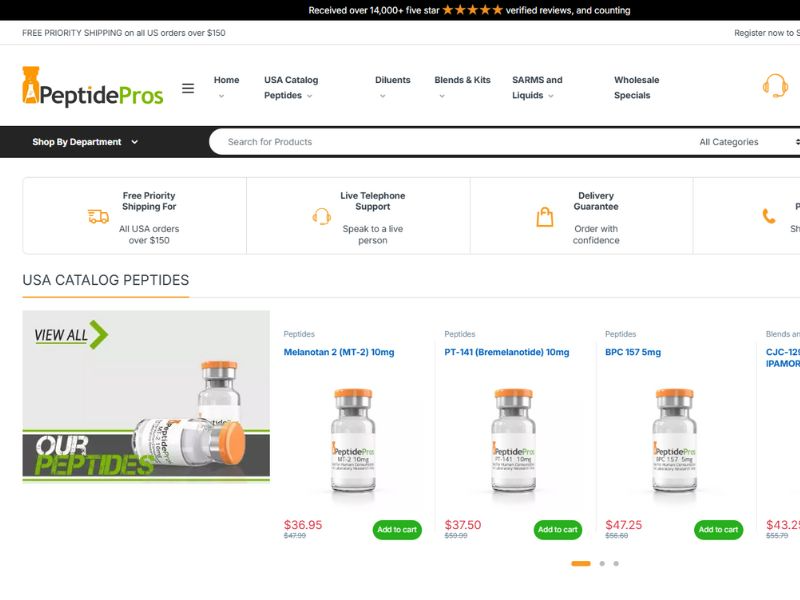Open the Blends & Kits menu
Image resolution: width=800 pixels, height=600 pixels.
[462, 81]
